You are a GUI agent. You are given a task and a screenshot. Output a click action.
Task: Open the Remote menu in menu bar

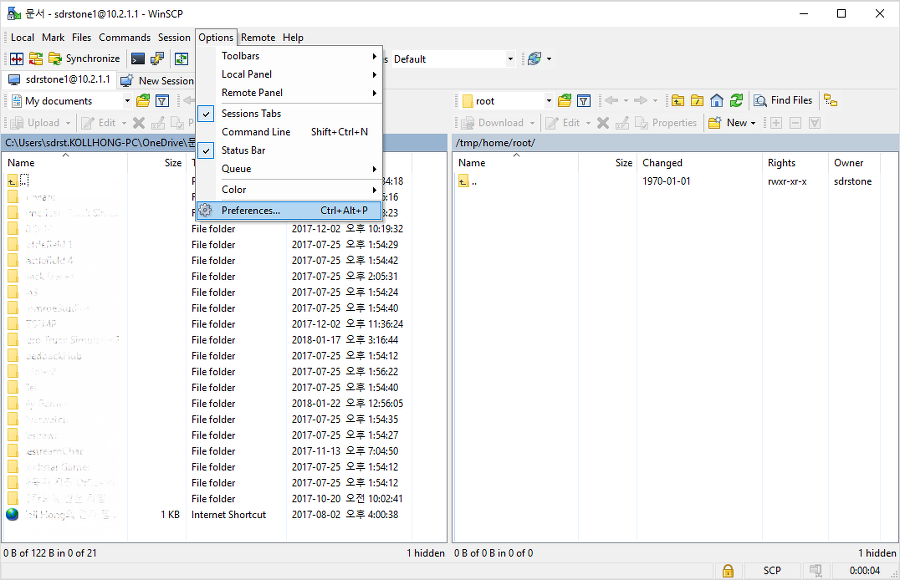[258, 38]
